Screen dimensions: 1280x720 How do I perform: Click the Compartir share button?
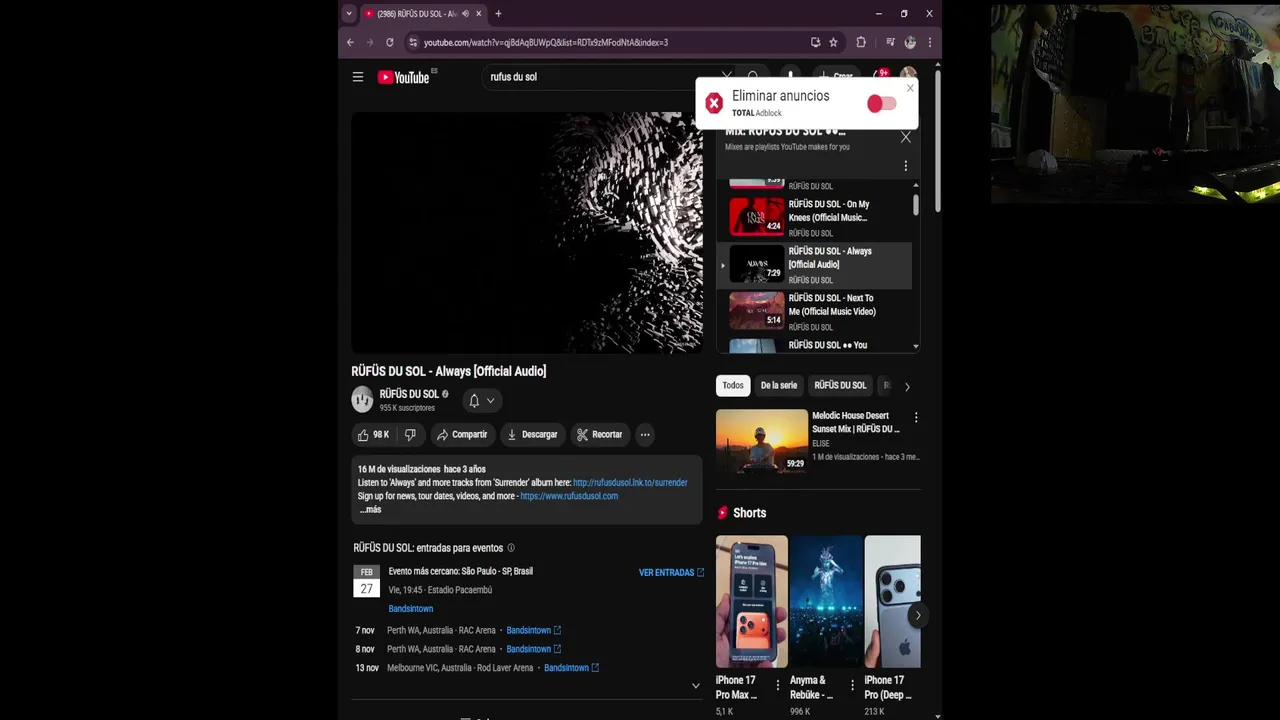pos(462,435)
